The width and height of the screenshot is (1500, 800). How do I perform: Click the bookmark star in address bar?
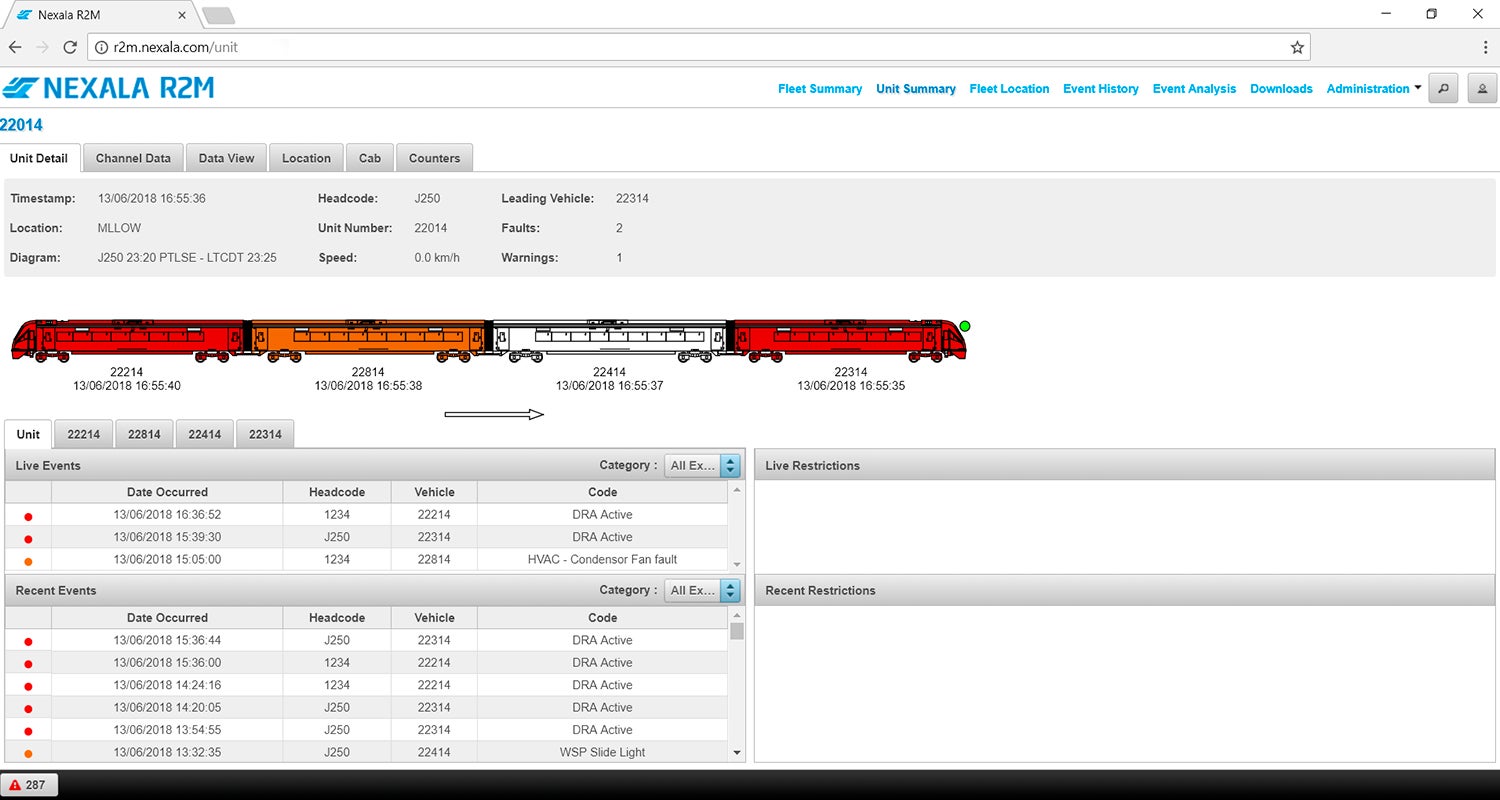click(x=1297, y=47)
